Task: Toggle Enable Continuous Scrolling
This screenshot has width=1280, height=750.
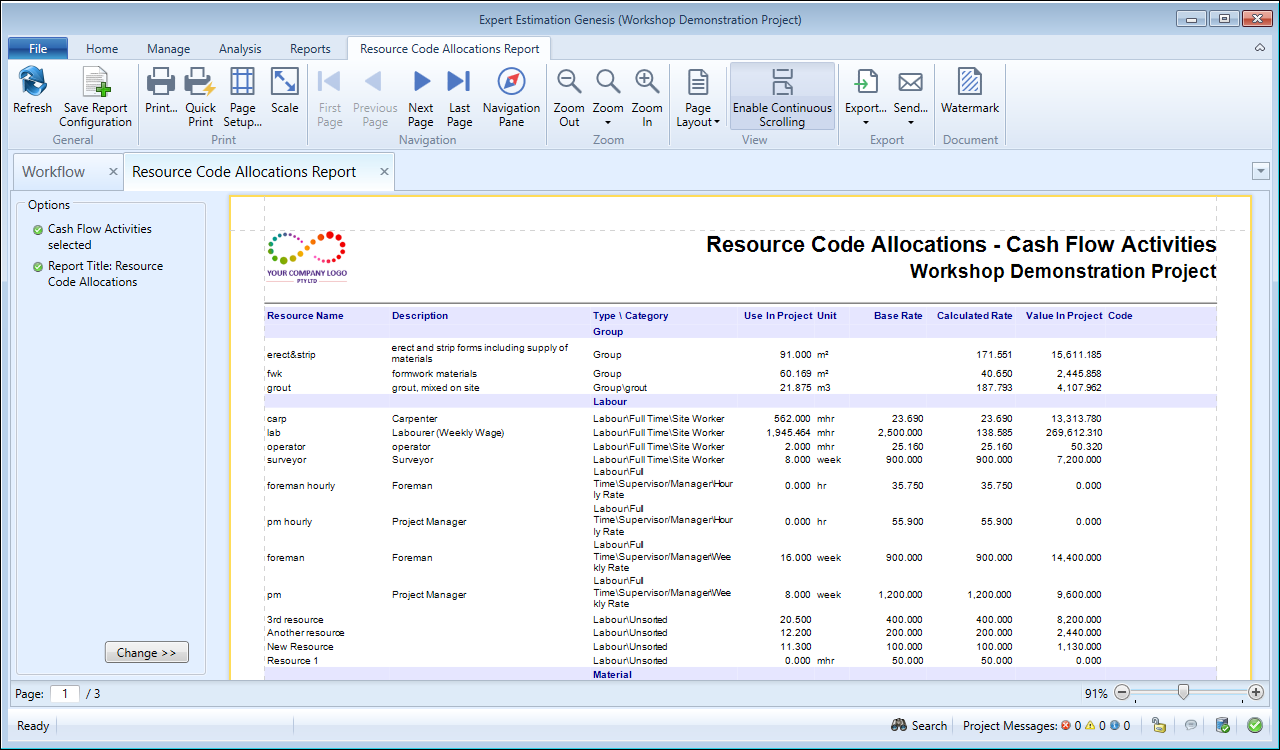Action: pyautogui.click(x=782, y=97)
